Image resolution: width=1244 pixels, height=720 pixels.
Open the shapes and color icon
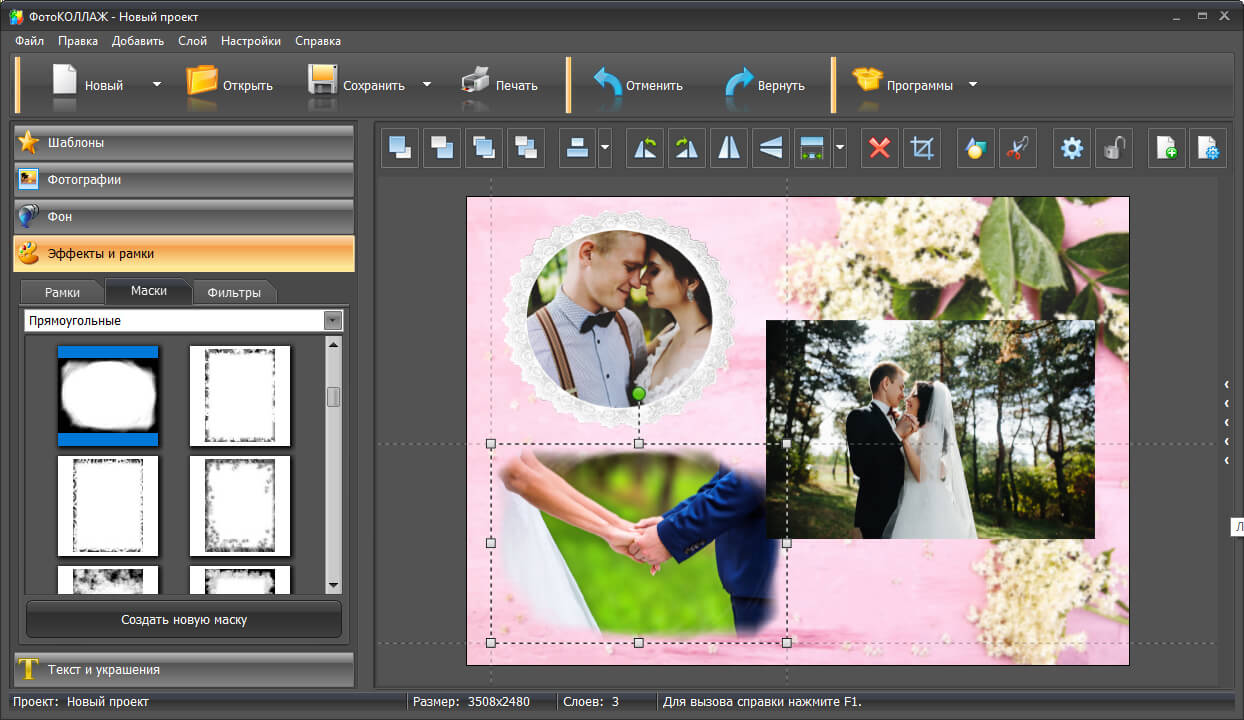pyautogui.click(x=975, y=148)
